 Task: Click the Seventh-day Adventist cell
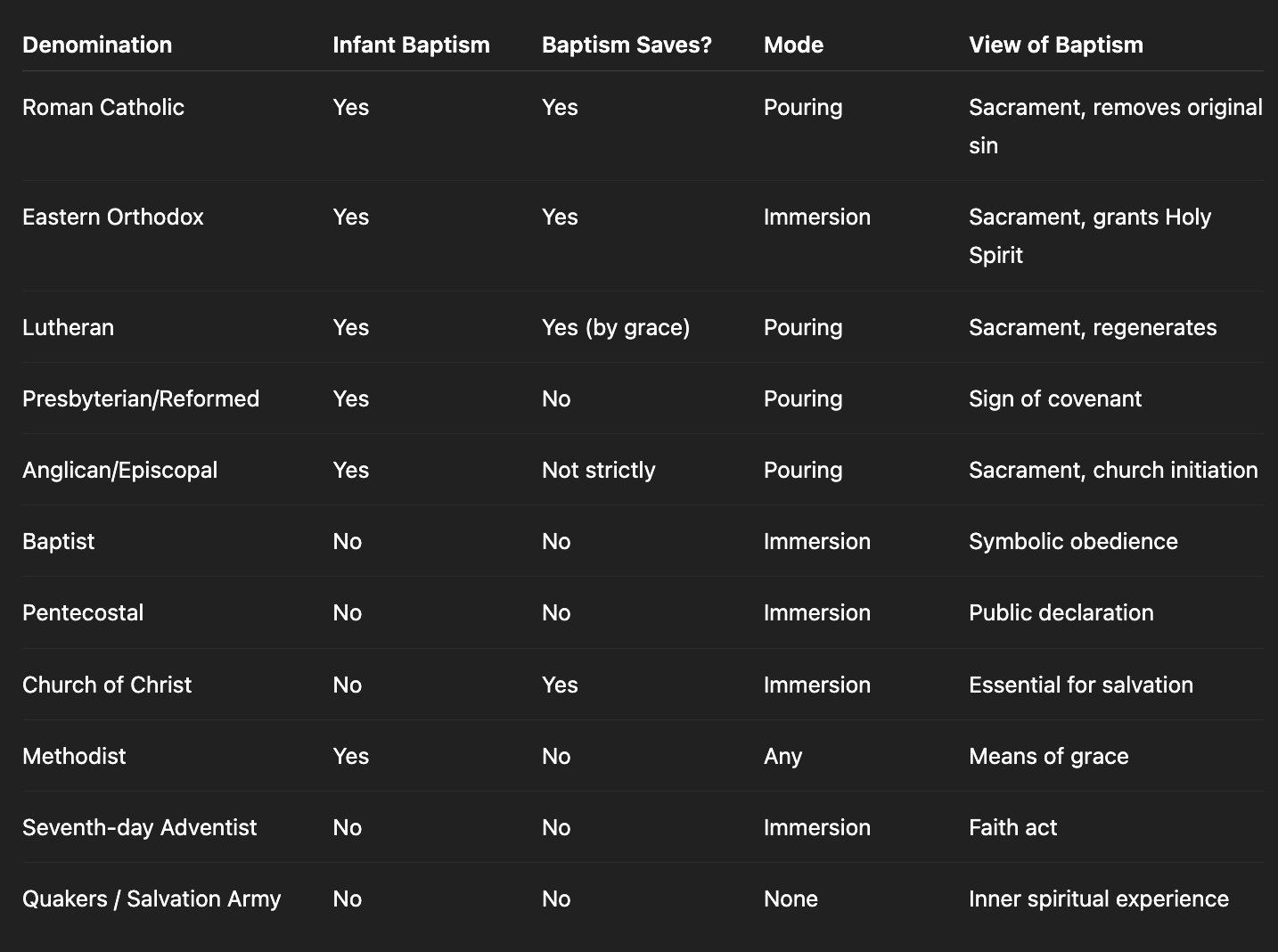(139, 827)
